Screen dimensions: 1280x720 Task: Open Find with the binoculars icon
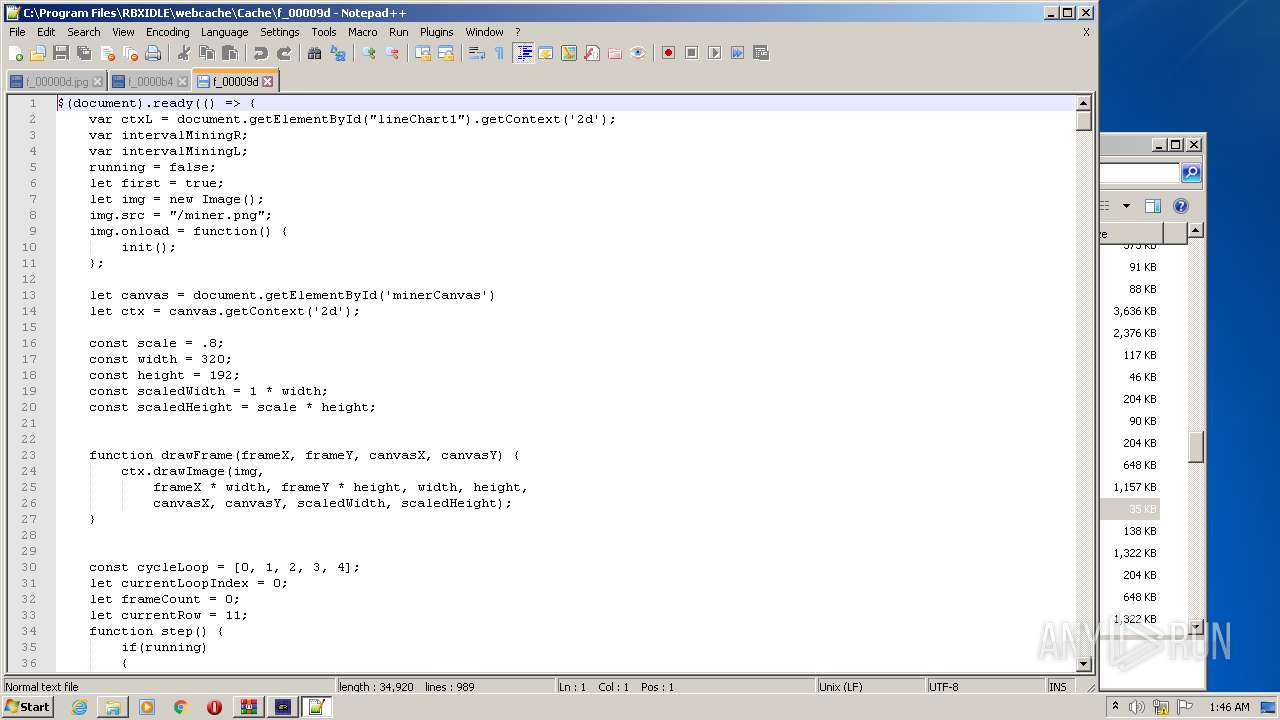(314, 53)
